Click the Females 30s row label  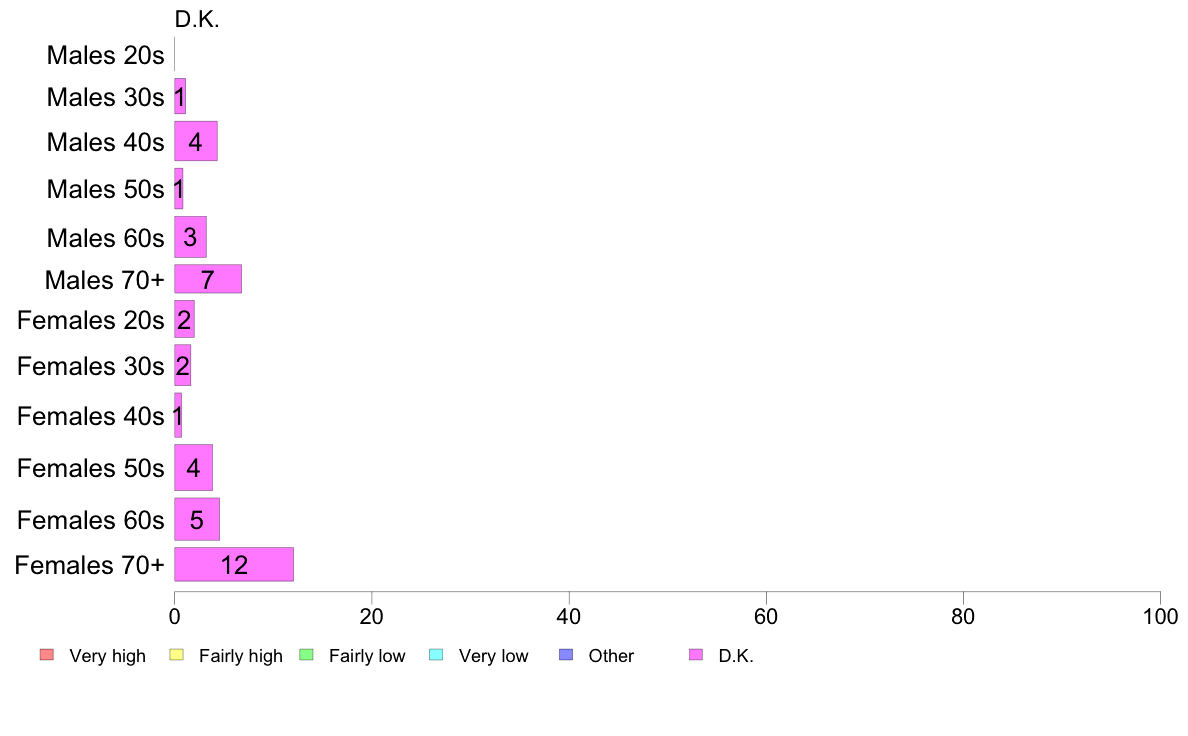91,366
